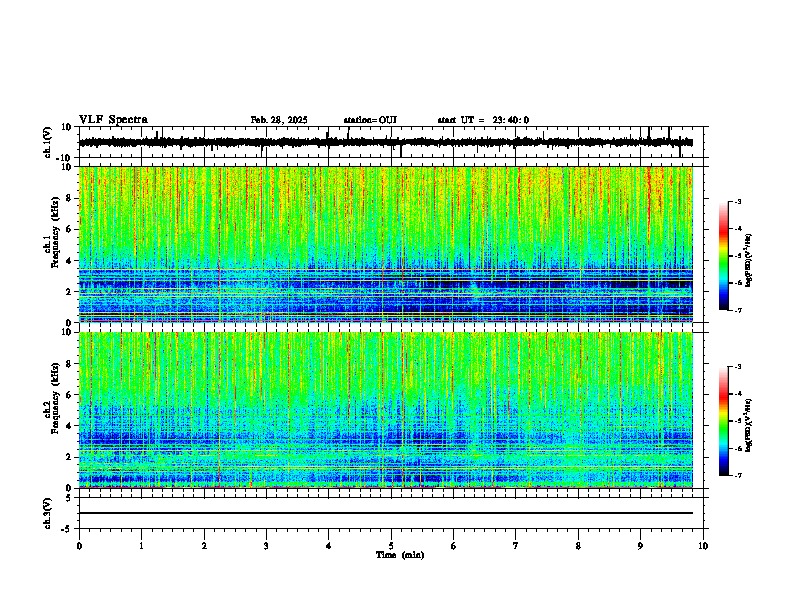Click the flat ch.3 voltage trace line
The height and width of the screenshot is (612, 792).
pos(386,513)
